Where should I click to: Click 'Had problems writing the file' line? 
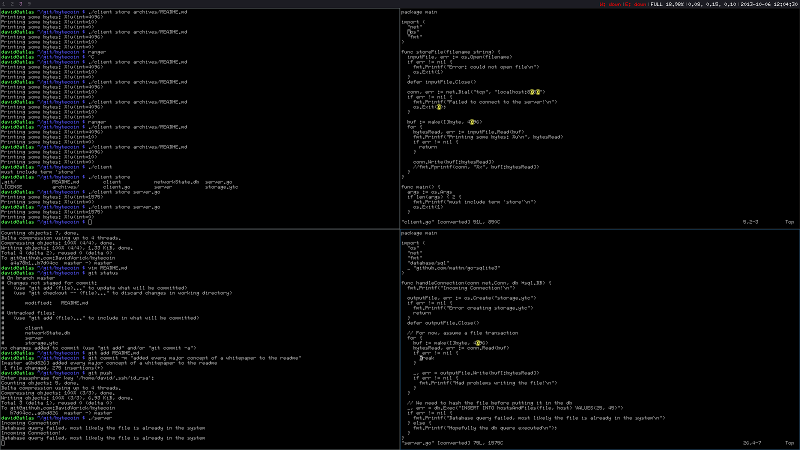[488, 383]
